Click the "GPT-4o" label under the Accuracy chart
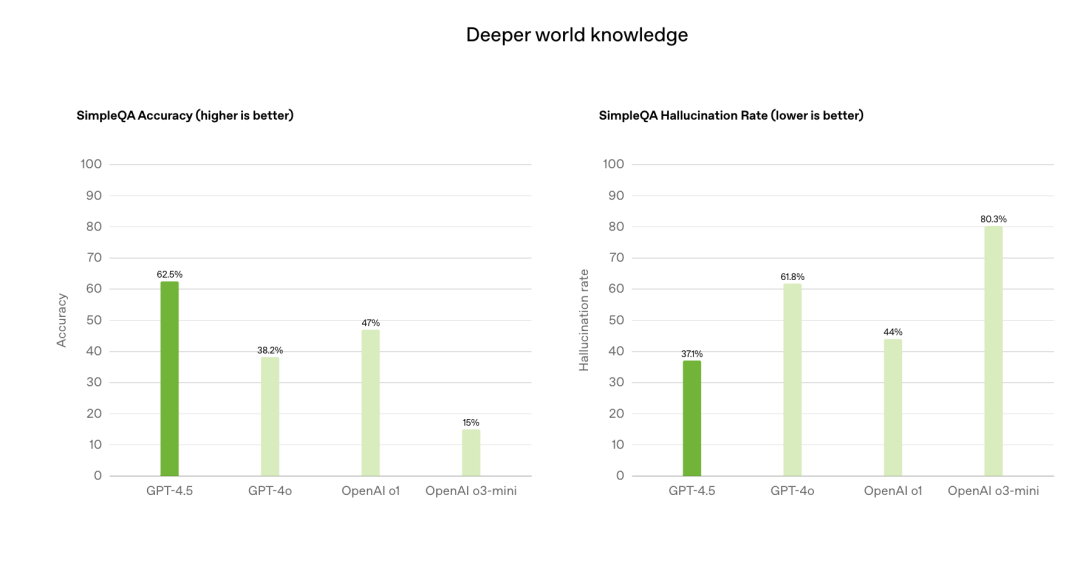Screen dimensions: 1080x583 (x=270, y=491)
